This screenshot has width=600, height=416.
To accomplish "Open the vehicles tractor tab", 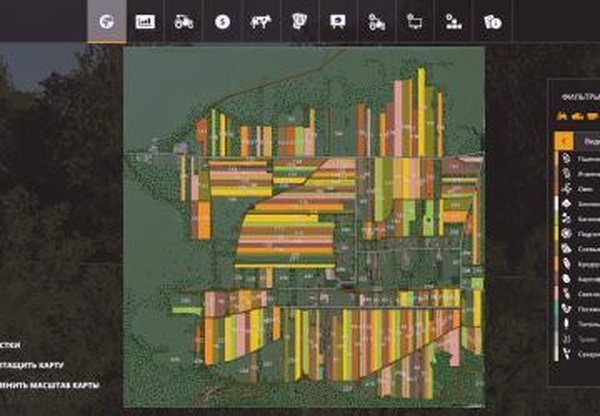I will [184, 22].
